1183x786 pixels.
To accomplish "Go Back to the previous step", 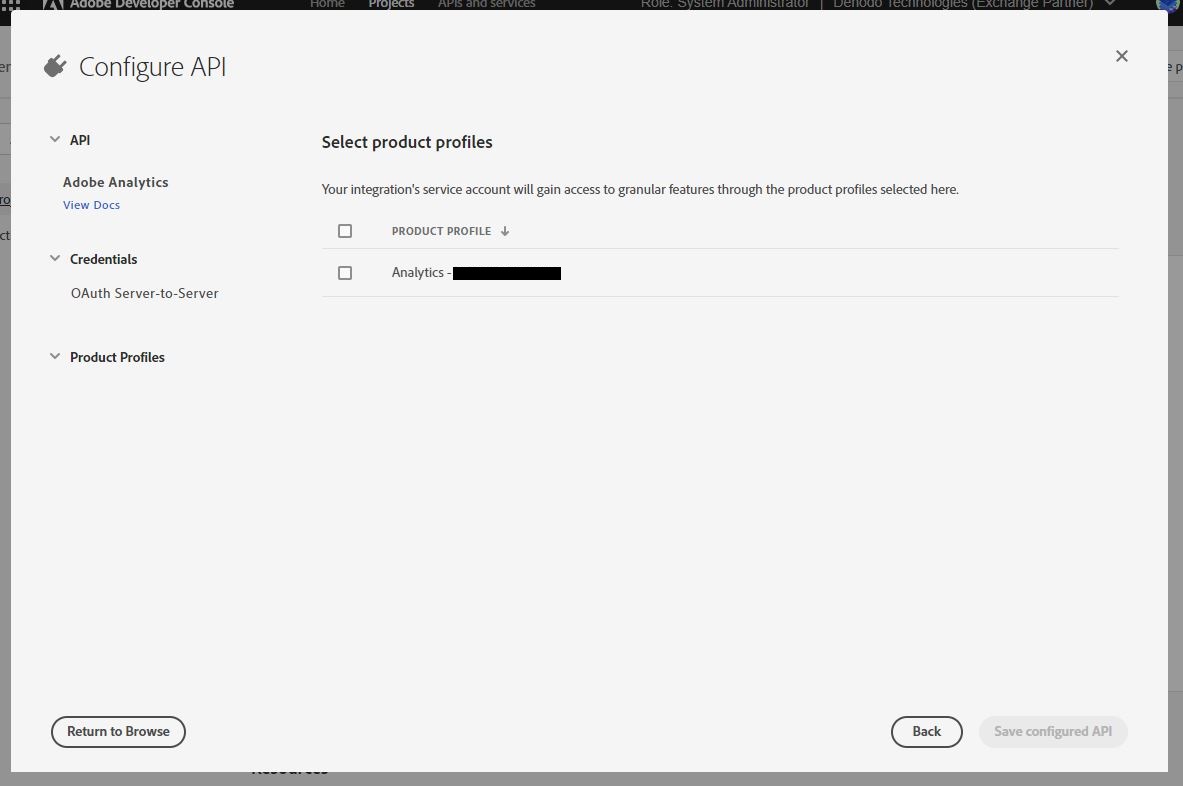I will tap(926, 732).
